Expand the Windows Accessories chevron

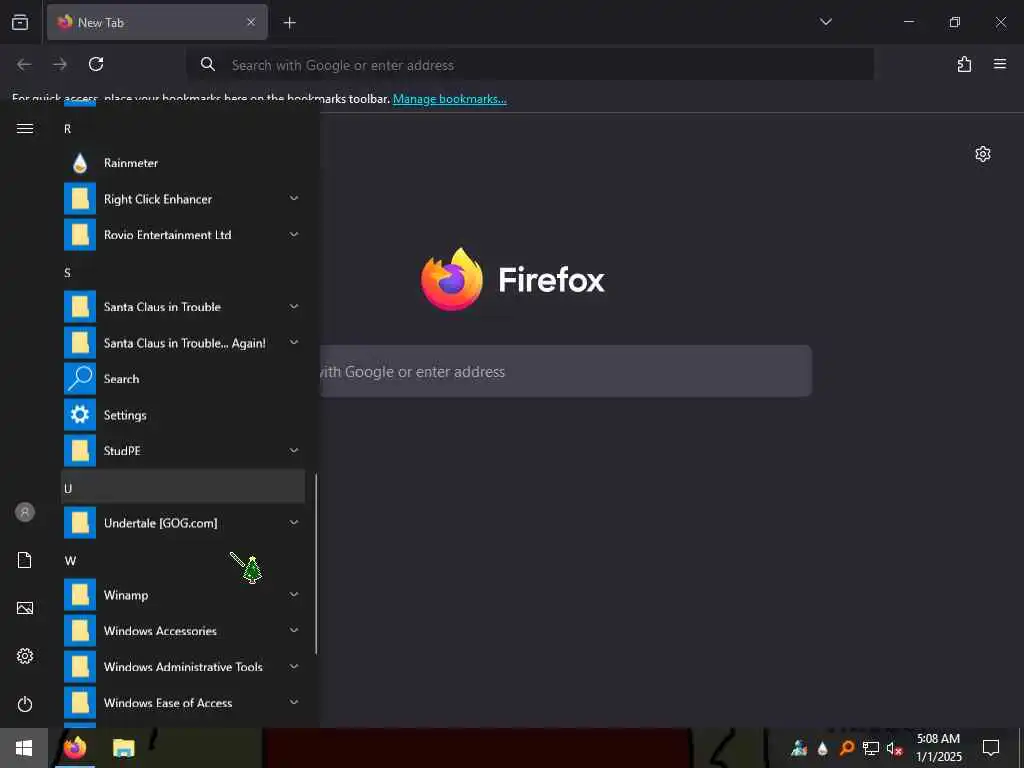point(294,631)
